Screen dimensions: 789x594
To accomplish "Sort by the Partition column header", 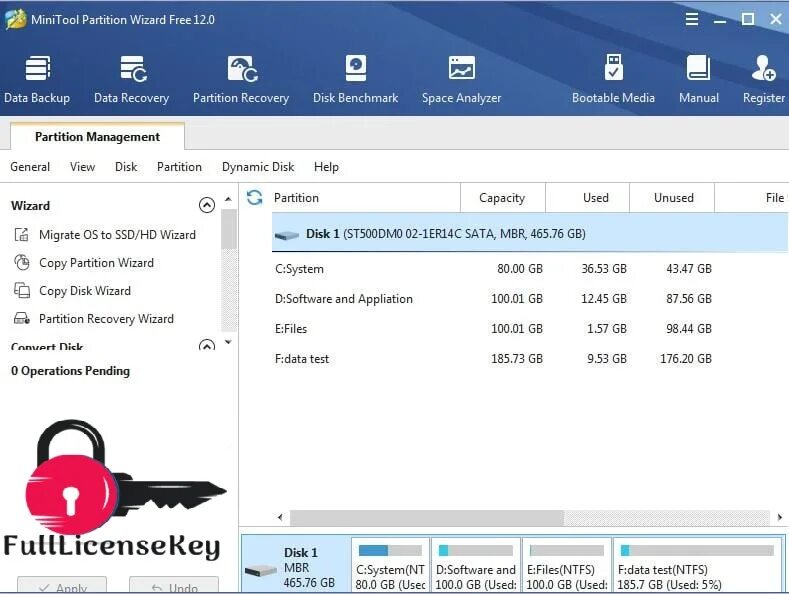I will tap(366, 198).
